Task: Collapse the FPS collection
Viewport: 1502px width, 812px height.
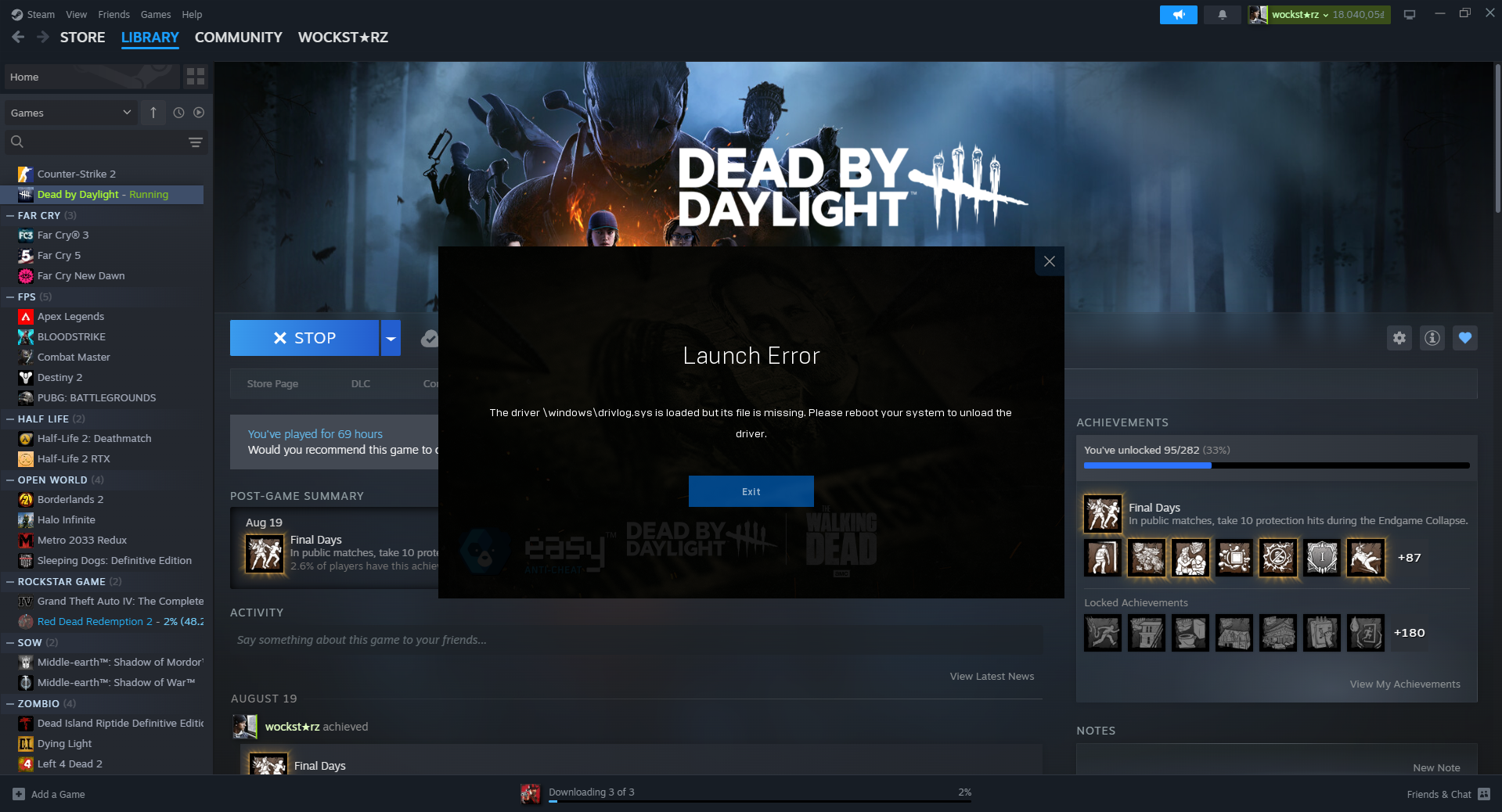Action: click(x=10, y=296)
